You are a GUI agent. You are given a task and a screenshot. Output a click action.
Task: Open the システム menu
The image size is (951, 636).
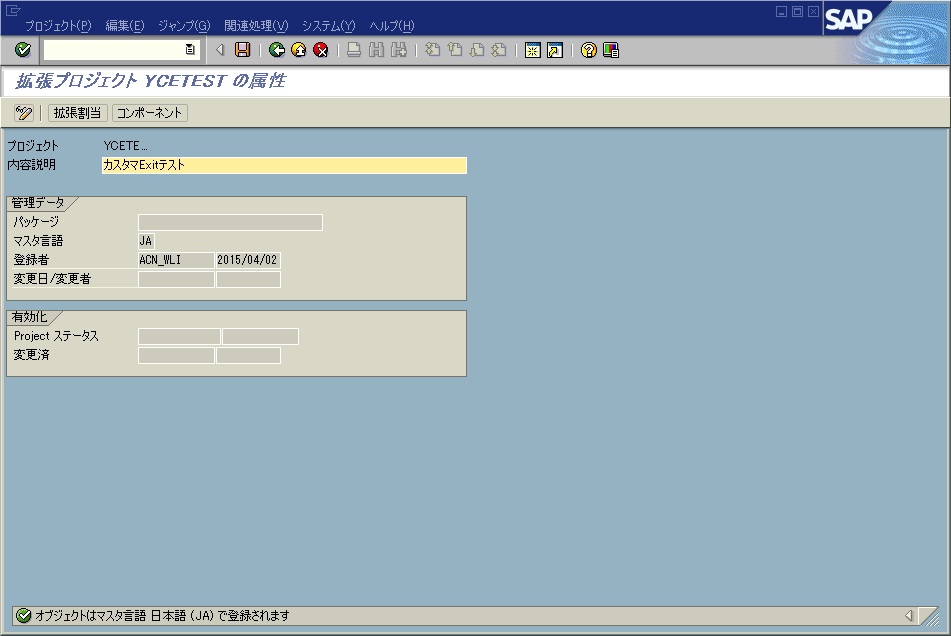tap(330, 25)
